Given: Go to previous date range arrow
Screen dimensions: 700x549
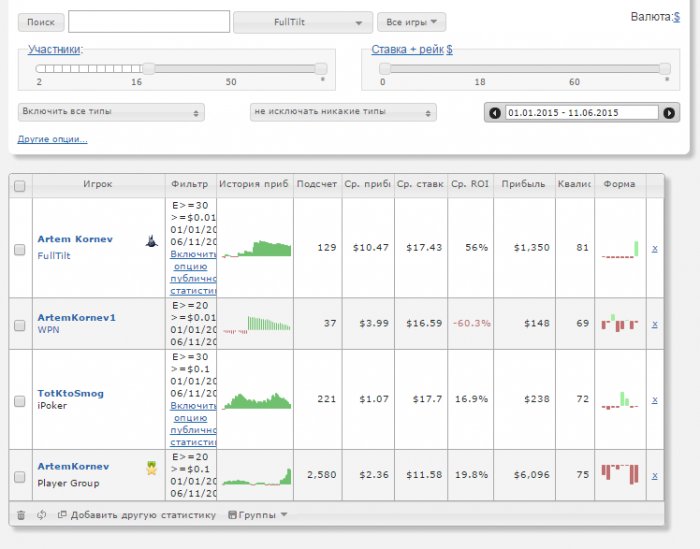Looking at the screenshot, I should pos(495,113).
